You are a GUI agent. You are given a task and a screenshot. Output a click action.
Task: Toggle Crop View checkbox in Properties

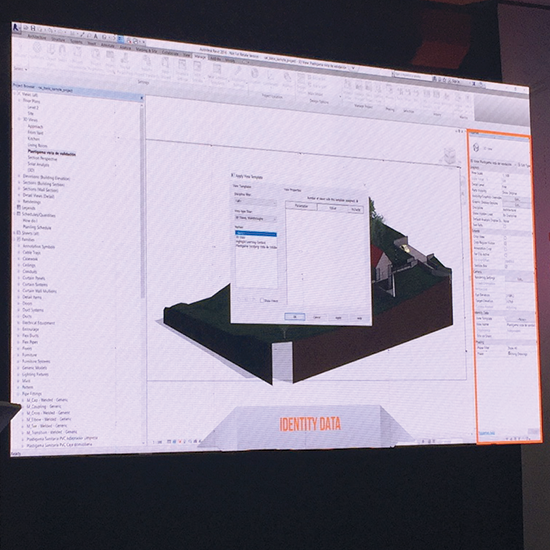coord(505,238)
